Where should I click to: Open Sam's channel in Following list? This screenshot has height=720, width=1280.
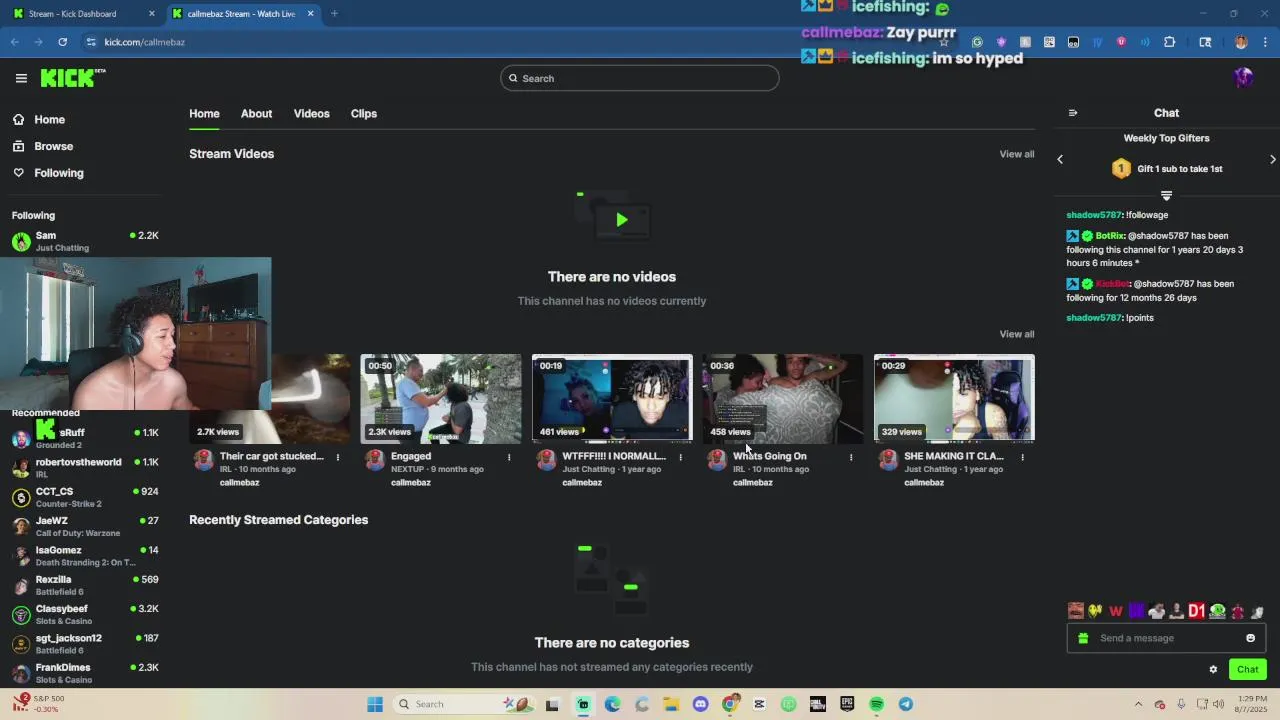(x=85, y=241)
